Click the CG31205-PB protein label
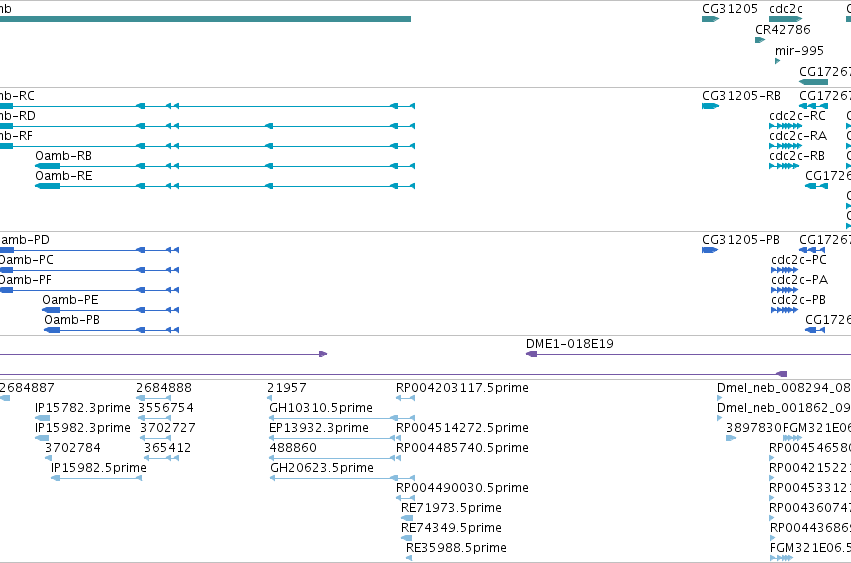 point(741,240)
